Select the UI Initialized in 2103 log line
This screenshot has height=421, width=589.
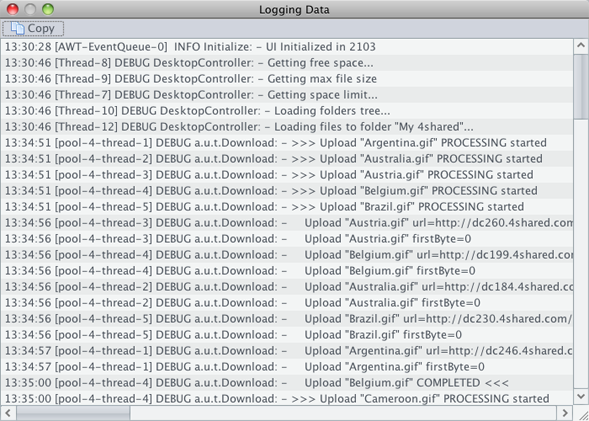click(x=287, y=47)
